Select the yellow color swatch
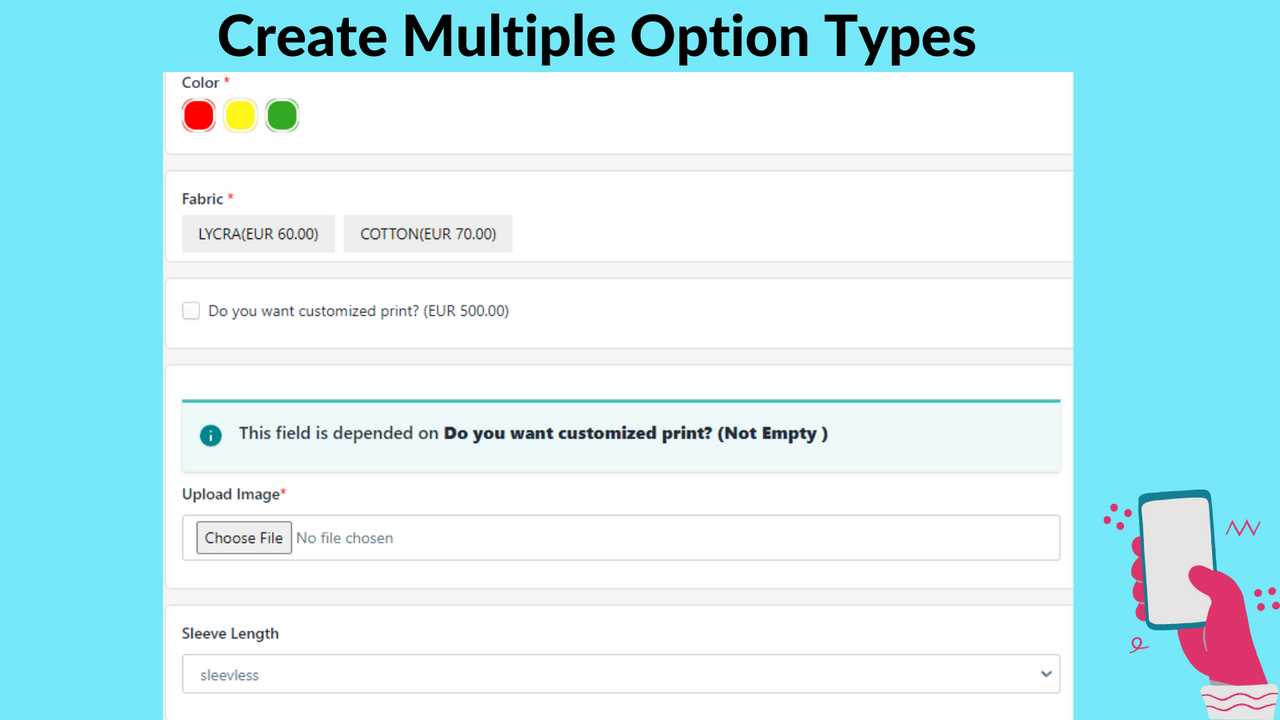The height and width of the screenshot is (720, 1280). click(x=240, y=116)
